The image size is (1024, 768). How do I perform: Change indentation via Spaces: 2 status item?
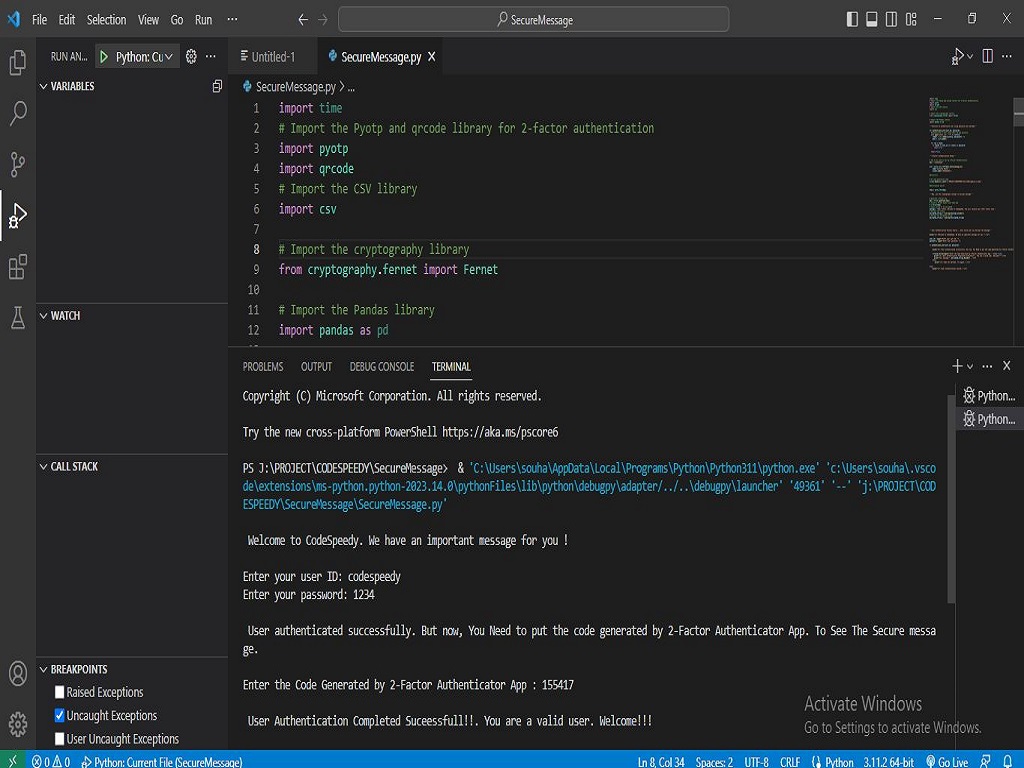pyautogui.click(x=714, y=761)
